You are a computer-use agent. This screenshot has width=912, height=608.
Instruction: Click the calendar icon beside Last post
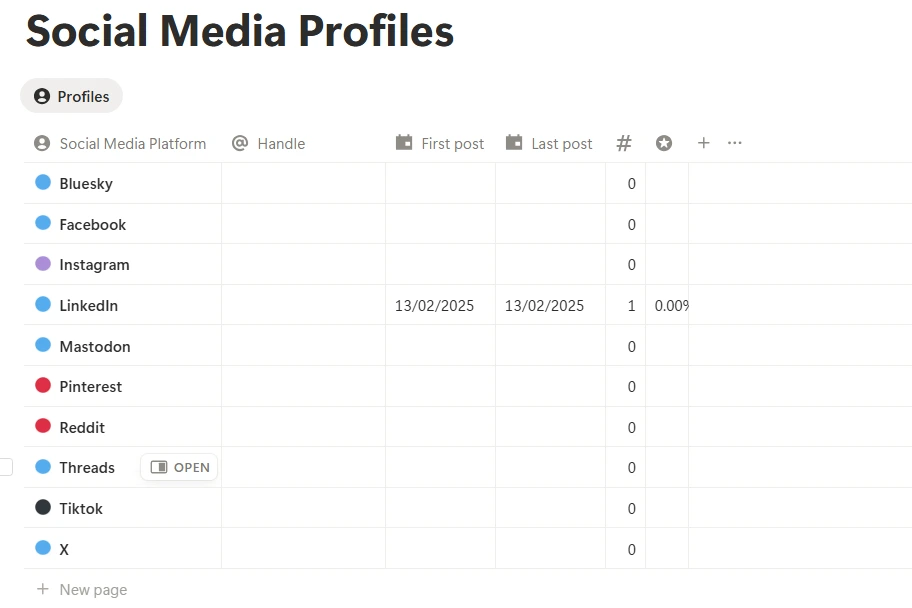(x=516, y=143)
